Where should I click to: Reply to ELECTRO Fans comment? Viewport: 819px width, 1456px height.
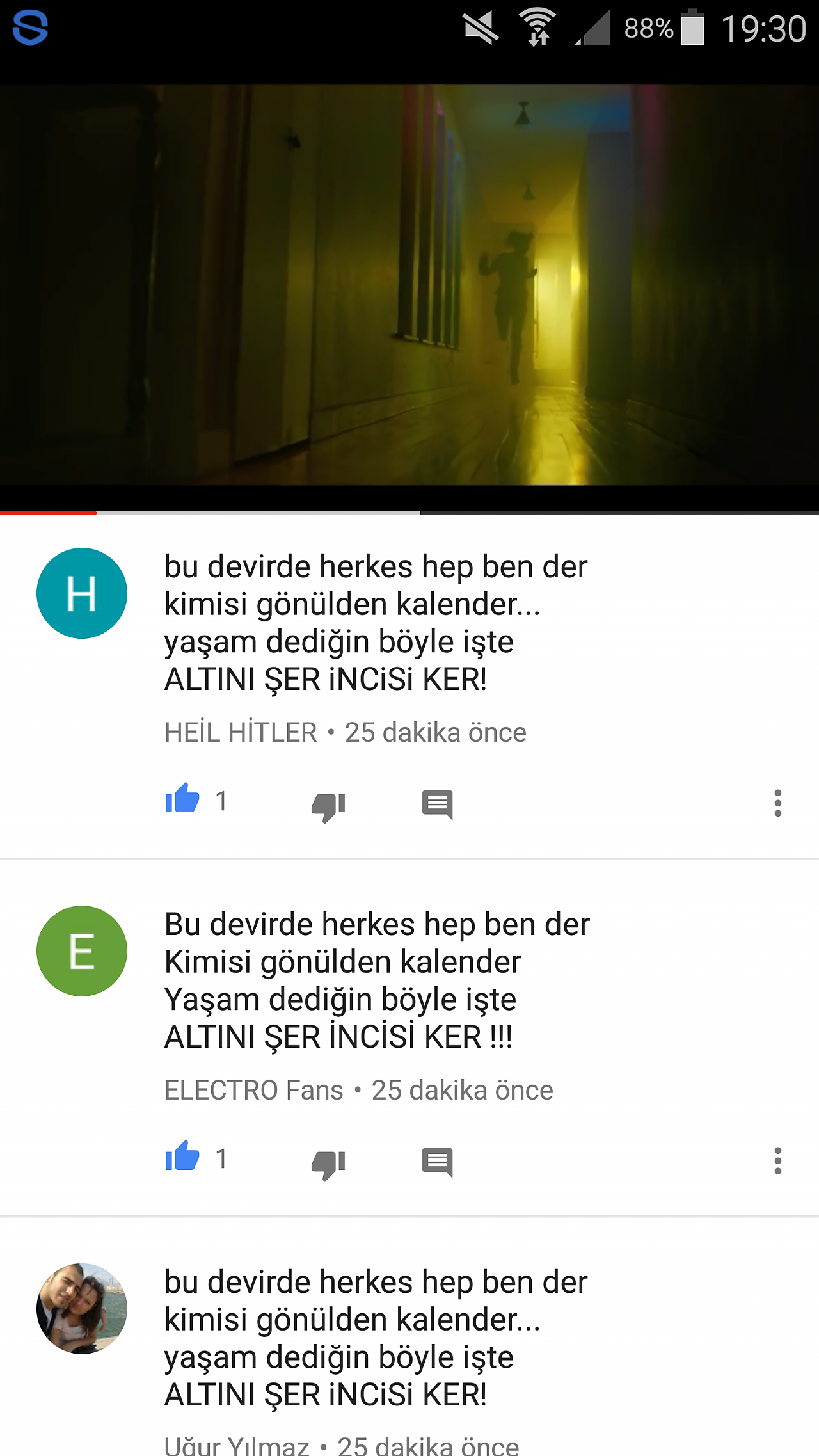click(438, 1162)
